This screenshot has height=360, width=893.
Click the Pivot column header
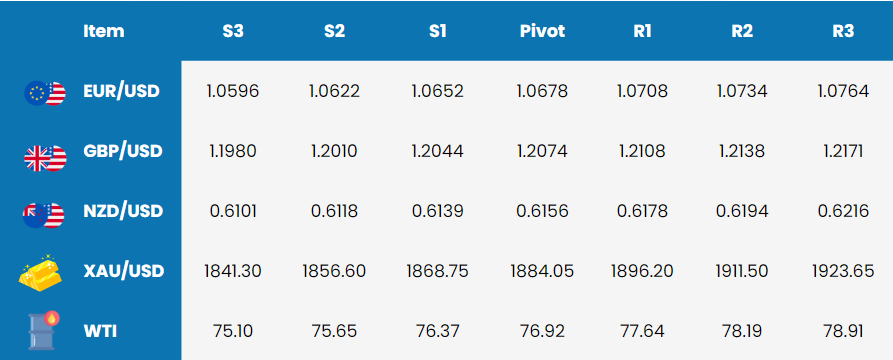tap(542, 31)
